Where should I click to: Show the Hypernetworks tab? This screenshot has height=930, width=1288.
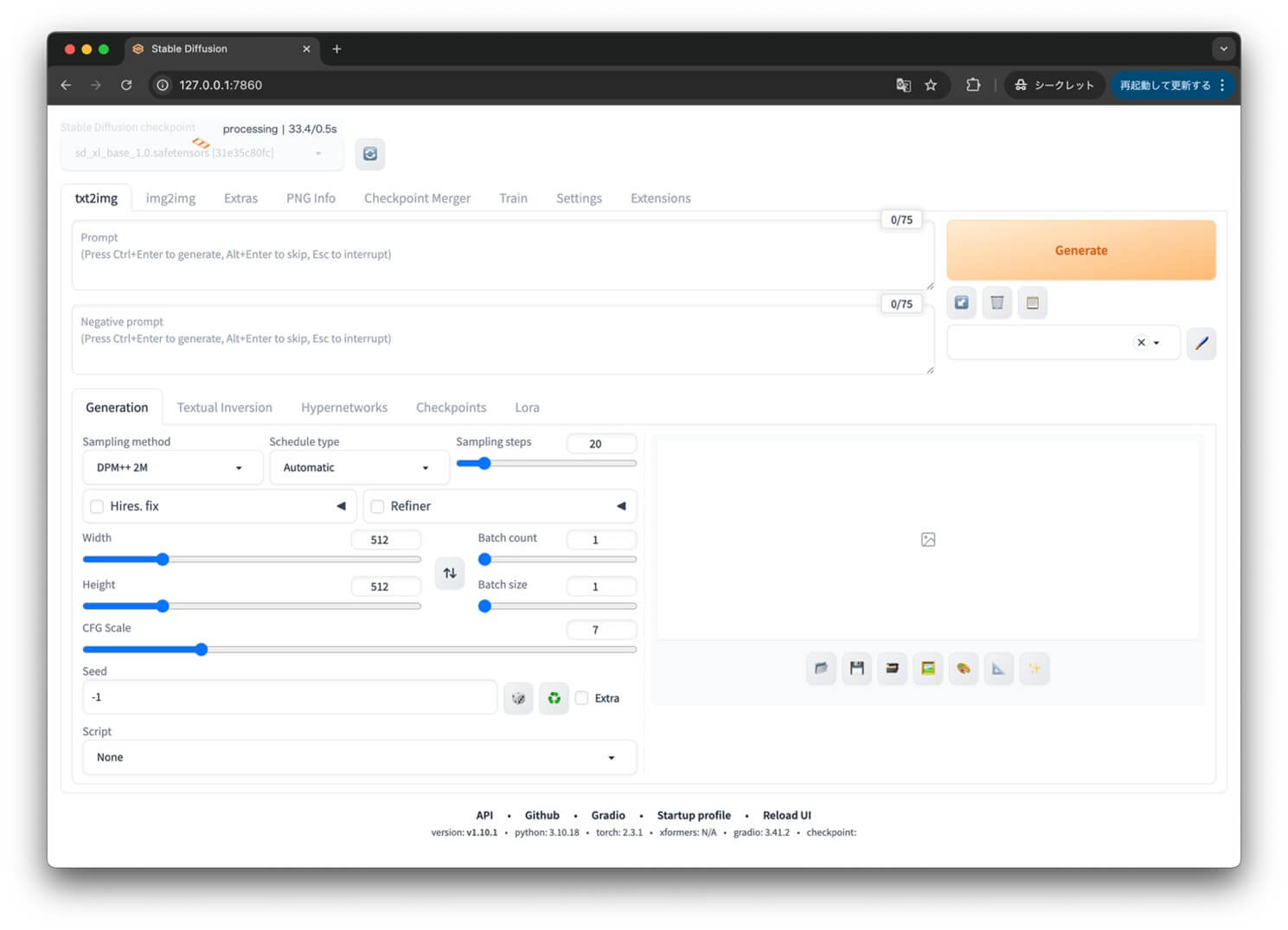344,407
